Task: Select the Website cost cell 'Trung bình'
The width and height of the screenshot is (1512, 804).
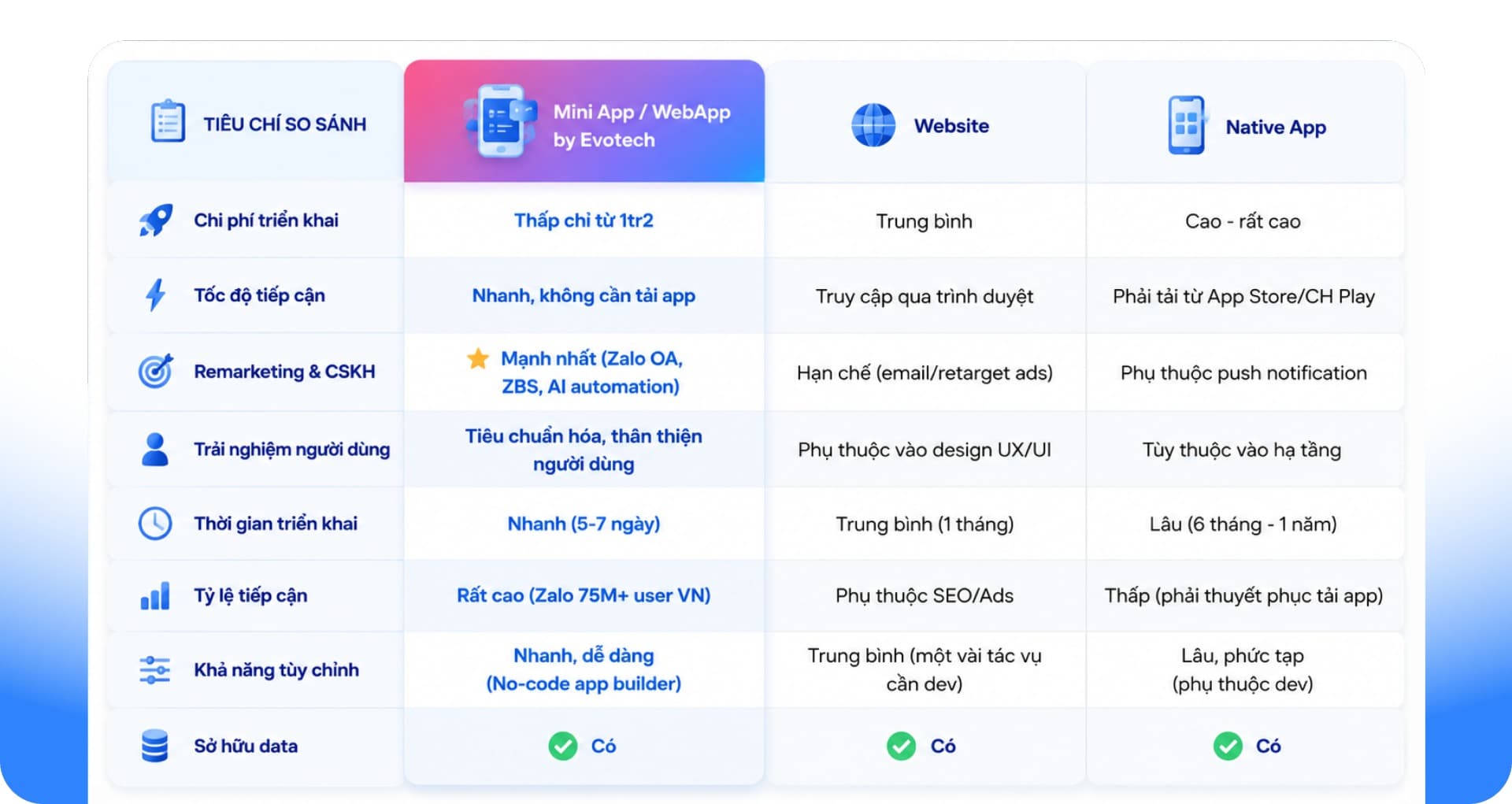Action: [925, 221]
